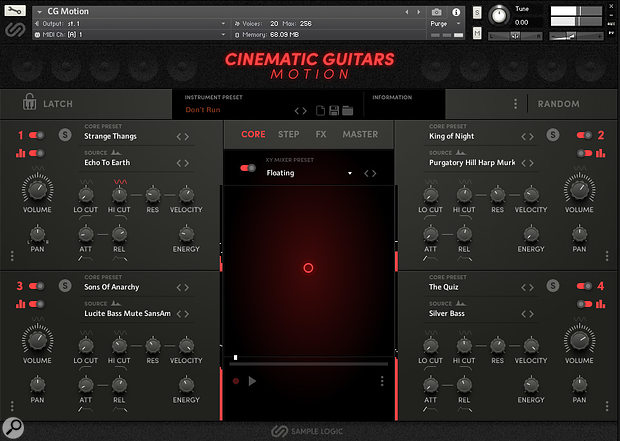Click the Don't Run instrument preset name
The width and height of the screenshot is (620, 441).
[203, 110]
